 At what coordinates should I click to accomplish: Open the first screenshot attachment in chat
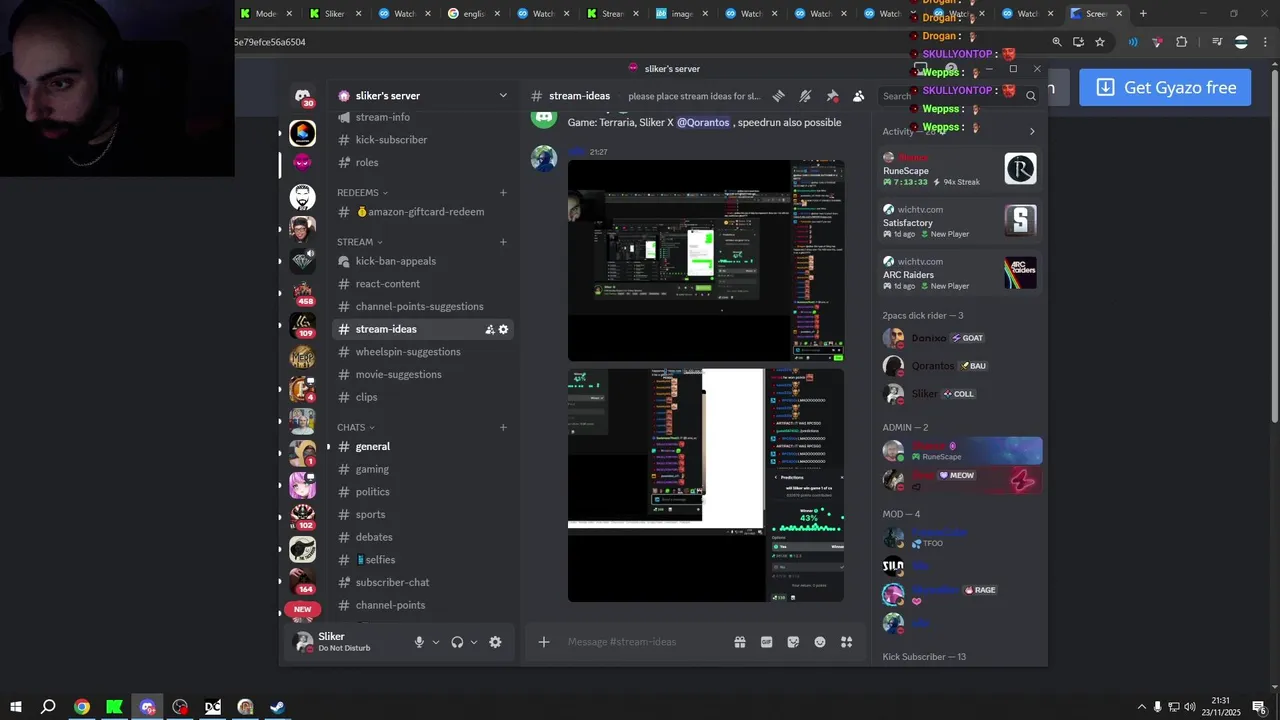click(x=706, y=260)
